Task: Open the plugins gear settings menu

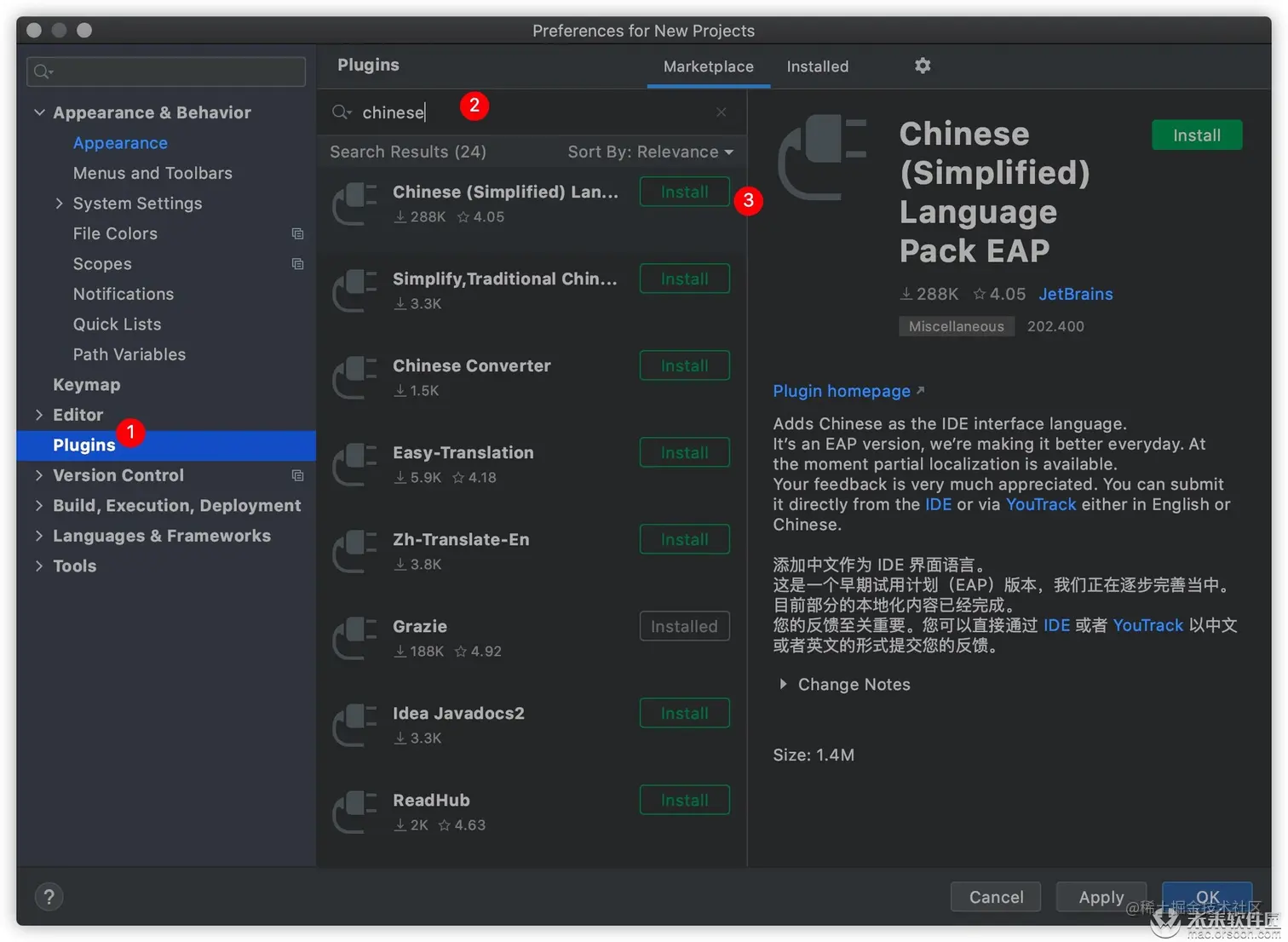Action: point(923,66)
